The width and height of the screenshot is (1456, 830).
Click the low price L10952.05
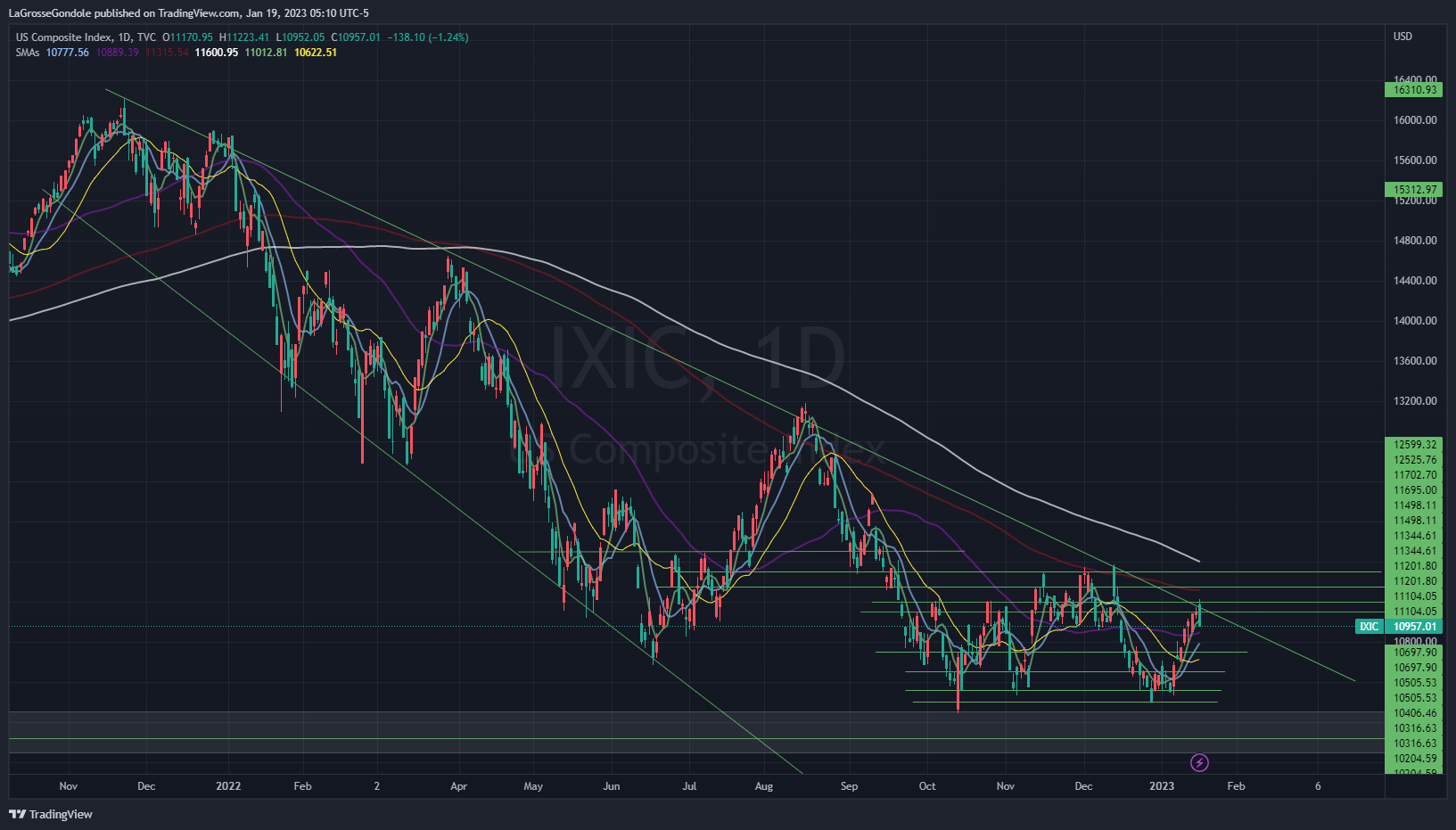[300, 37]
